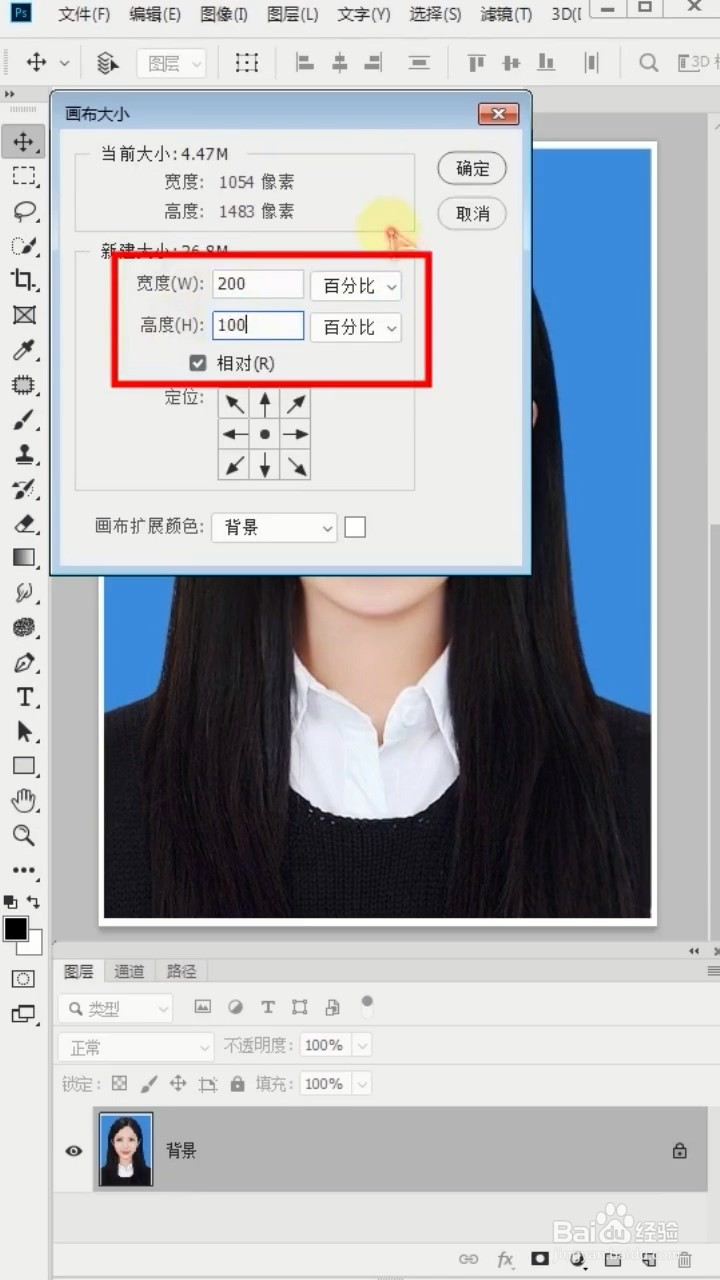Image resolution: width=720 pixels, height=1280 pixels.
Task: Hide the 背景 layer with eye icon
Action: [x=73, y=1151]
